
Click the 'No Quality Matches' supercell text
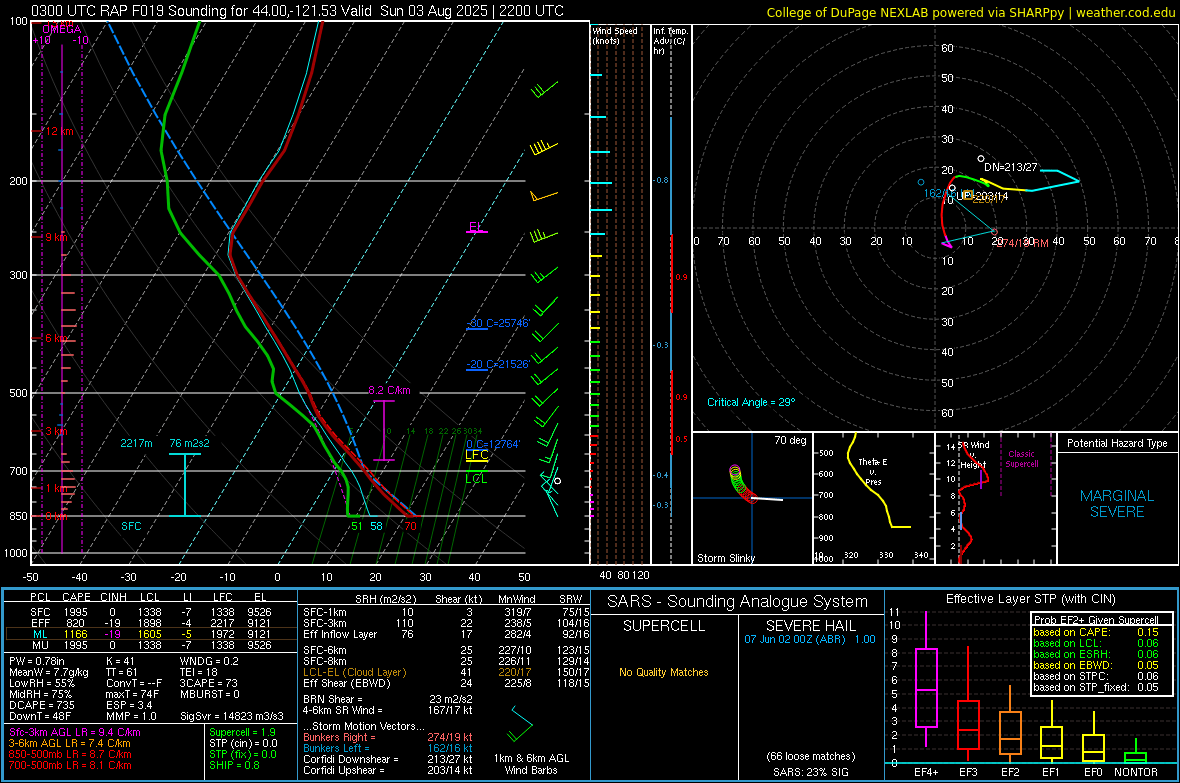point(664,672)
